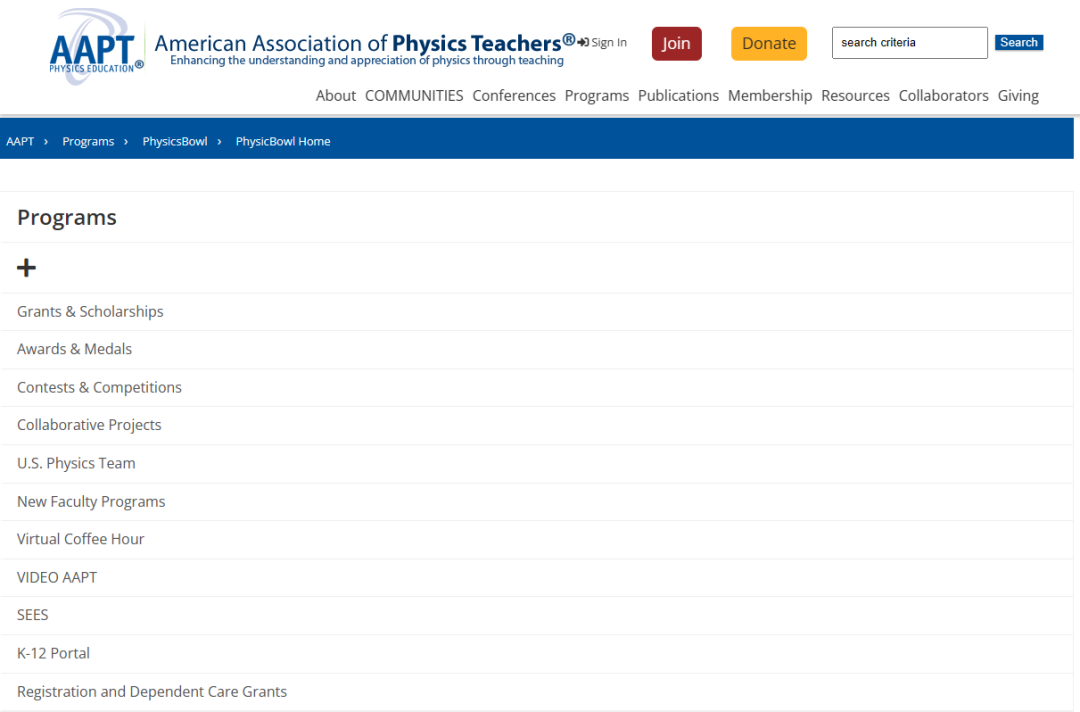Screen dimensions: 1080x712
Task: Click the AAPT breadcrumb link
Action: tap(20, 141)
